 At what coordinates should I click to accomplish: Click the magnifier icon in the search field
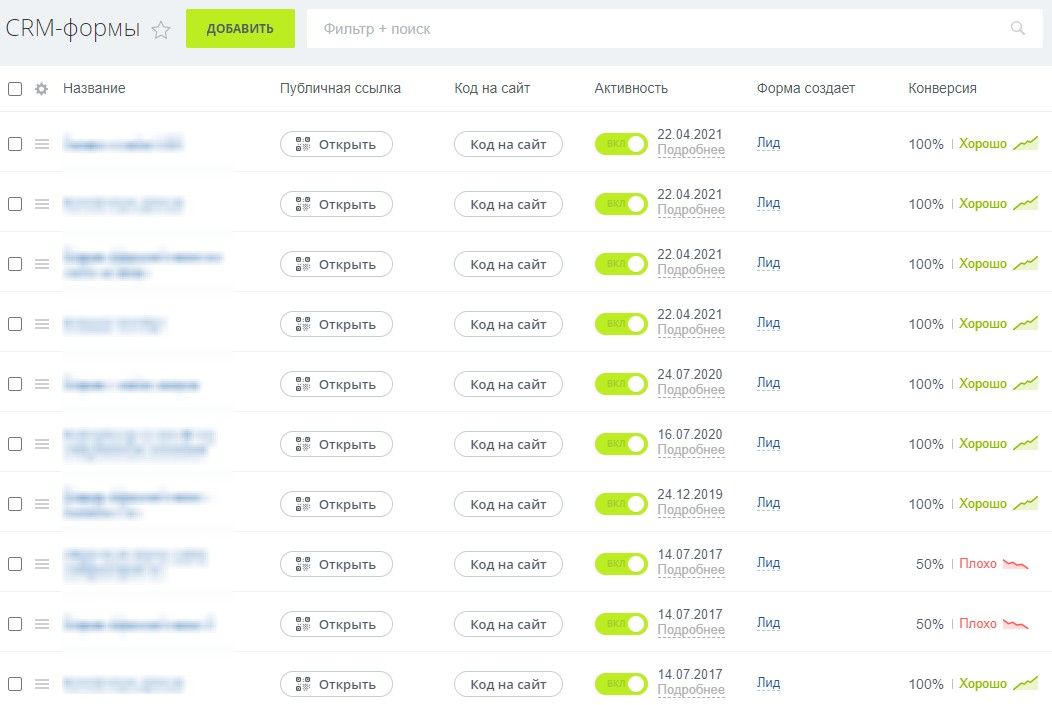(x=1018, y=29)
